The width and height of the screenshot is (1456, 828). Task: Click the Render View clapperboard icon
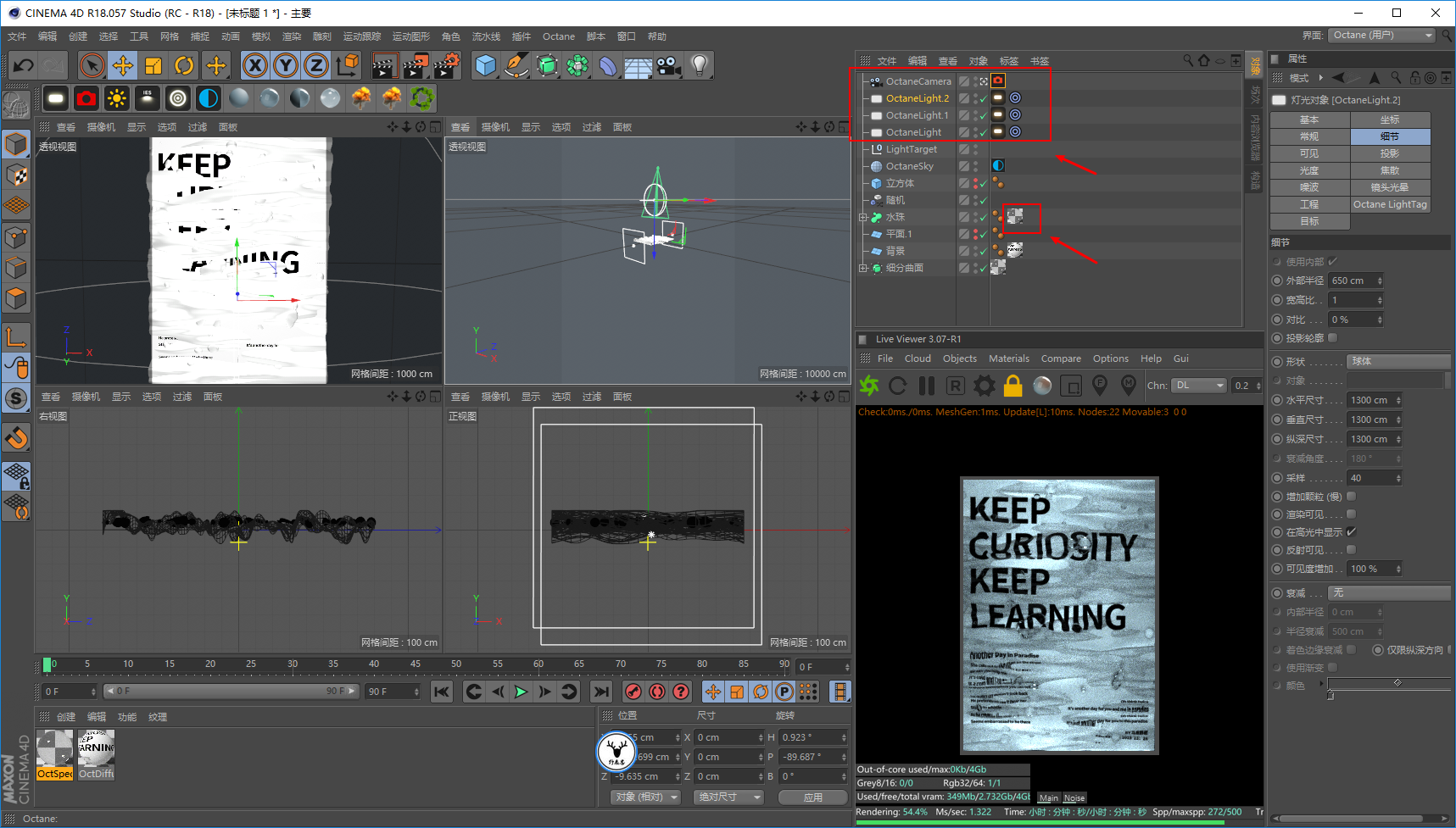(x=384, y=65)
